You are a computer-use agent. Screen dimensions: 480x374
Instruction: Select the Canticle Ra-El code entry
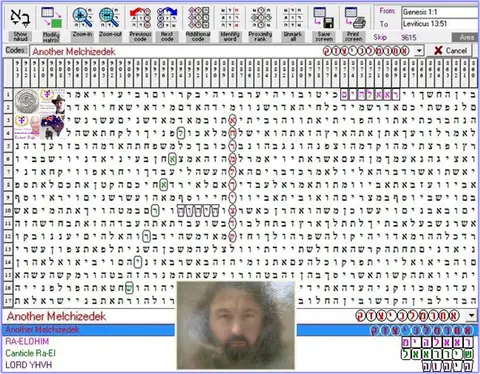point(30,353)
